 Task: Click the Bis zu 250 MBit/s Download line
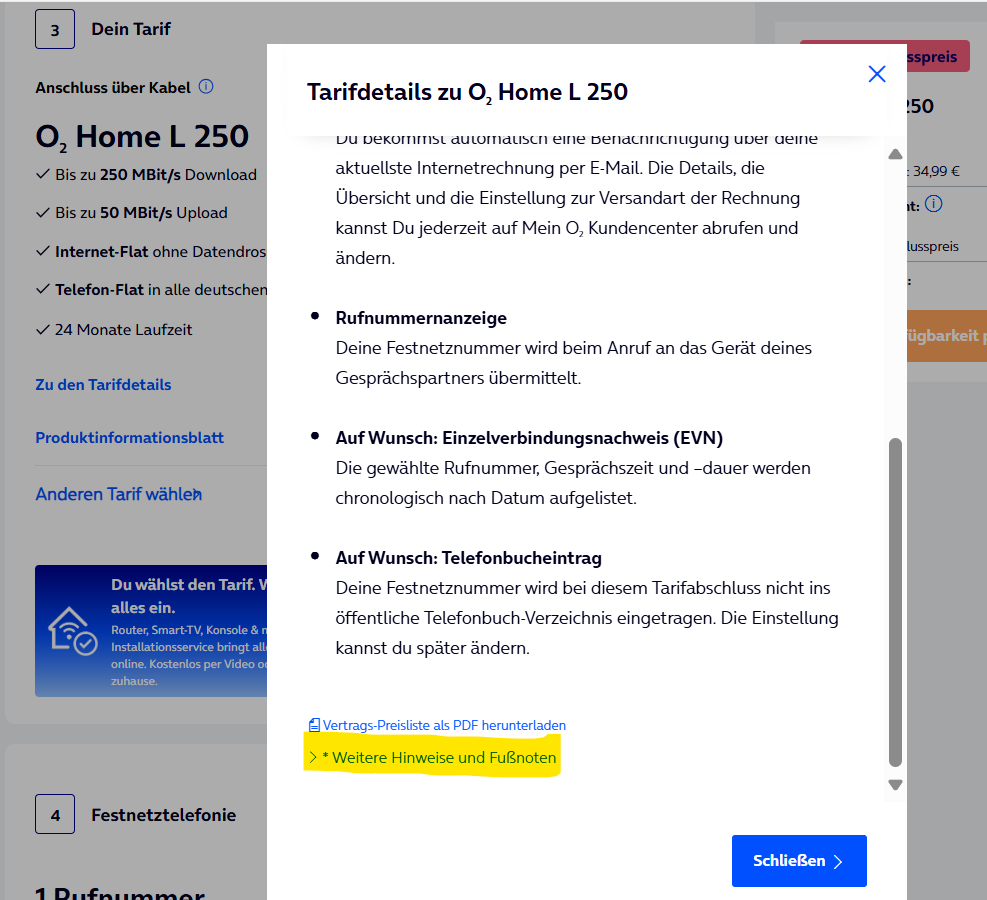156,174
